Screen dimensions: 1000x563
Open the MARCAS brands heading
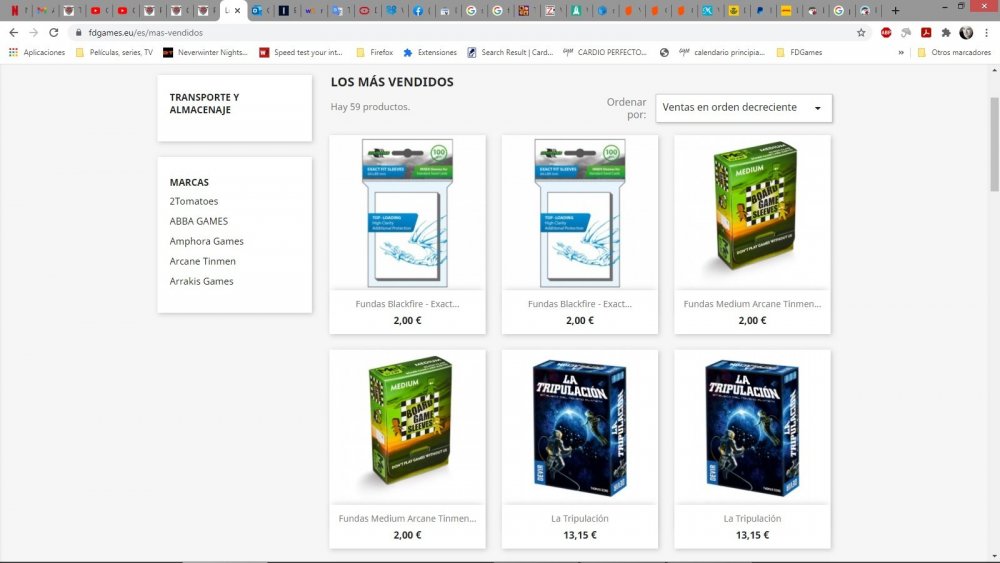(x=189, y=182)
